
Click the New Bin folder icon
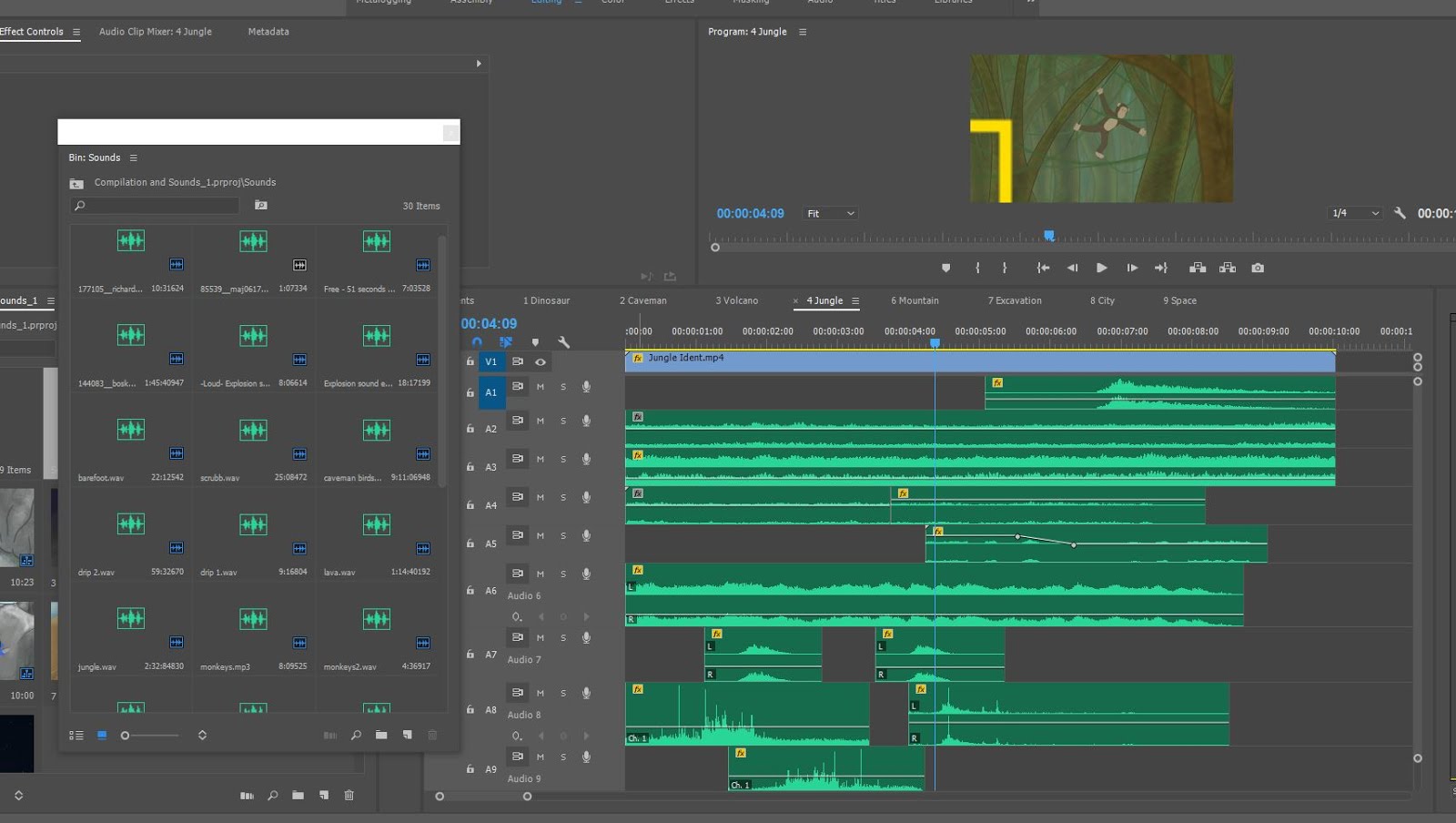tap(381, 736)
